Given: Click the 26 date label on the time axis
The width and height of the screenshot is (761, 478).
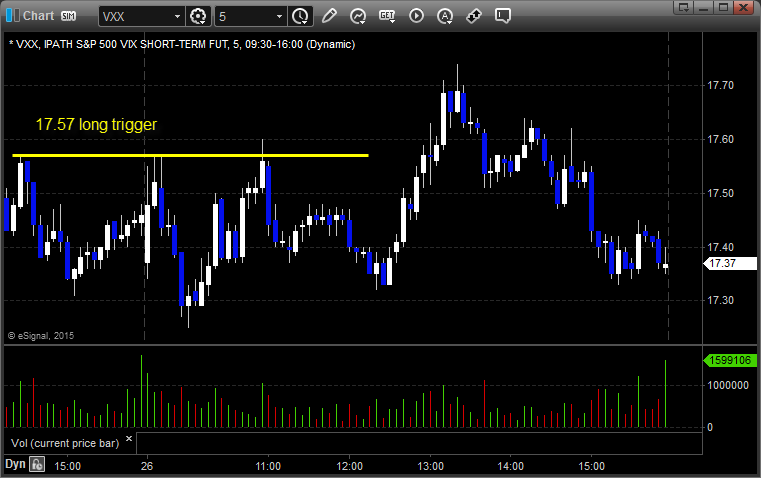Looking at the screenshot, I should (147, 466).
